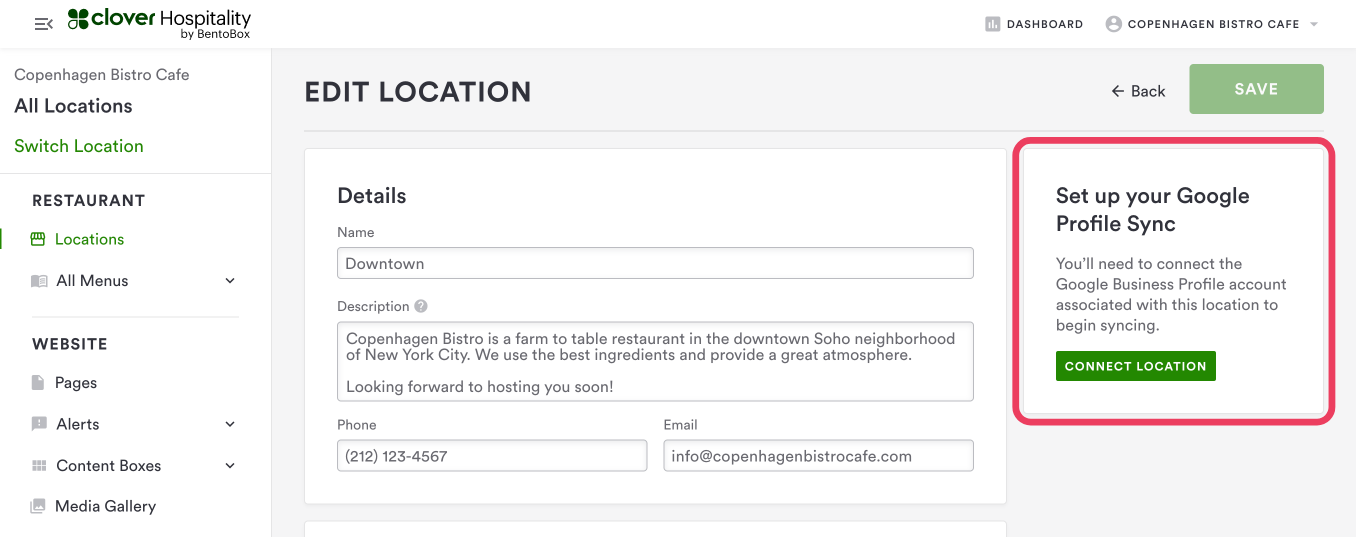Viewport: 1356px width, 537px height.
Task: Click the Media Gallery images icon
Action: (x=39, y=506)
